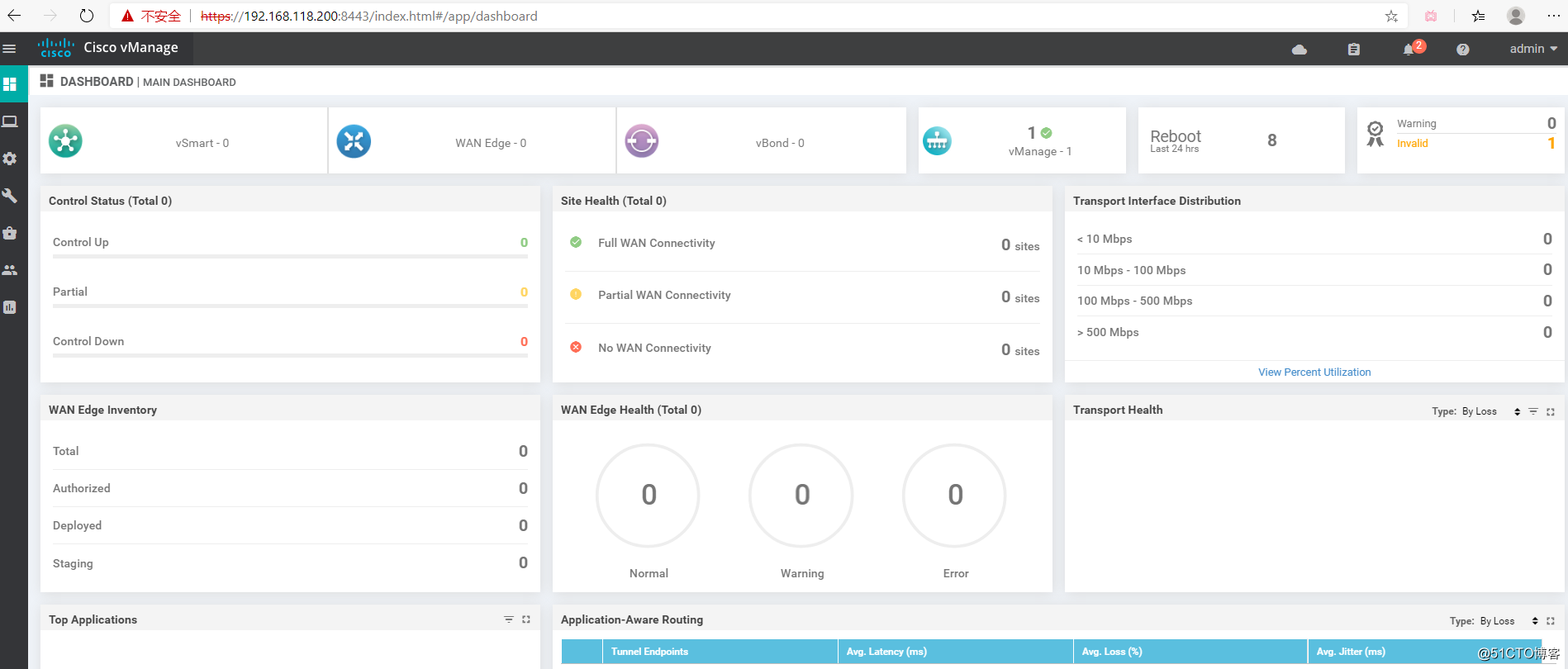Viewport: 1568px width, 669px height.
Task: Open browser favorites list icon
Action: (1478, 16)
